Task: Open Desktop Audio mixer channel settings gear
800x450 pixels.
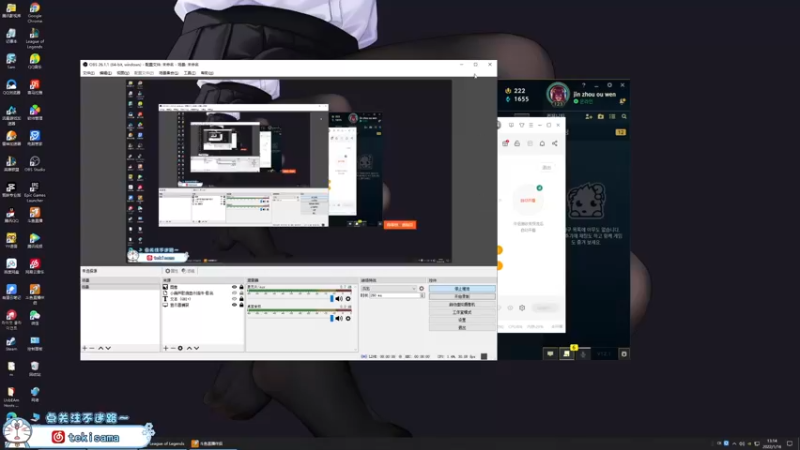Action: click(x=348, y=318)
